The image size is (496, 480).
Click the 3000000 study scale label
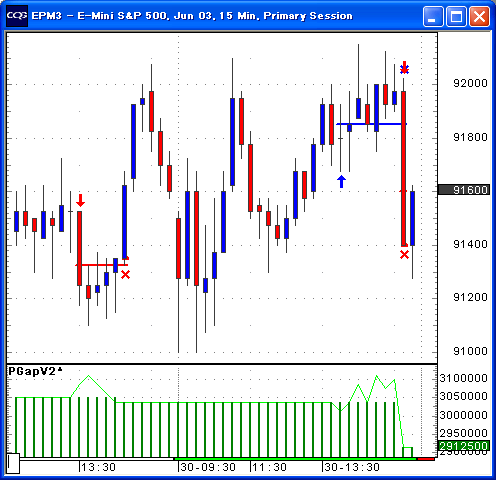point(464,415)
